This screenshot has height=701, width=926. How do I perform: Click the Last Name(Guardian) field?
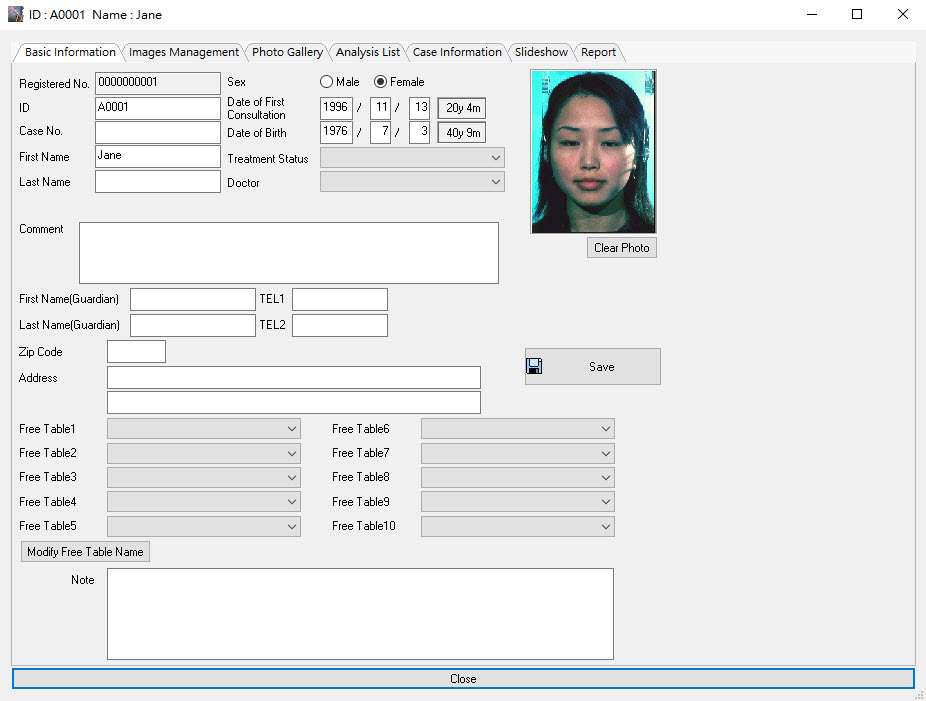pyautogui.click(x=193, y=325)
